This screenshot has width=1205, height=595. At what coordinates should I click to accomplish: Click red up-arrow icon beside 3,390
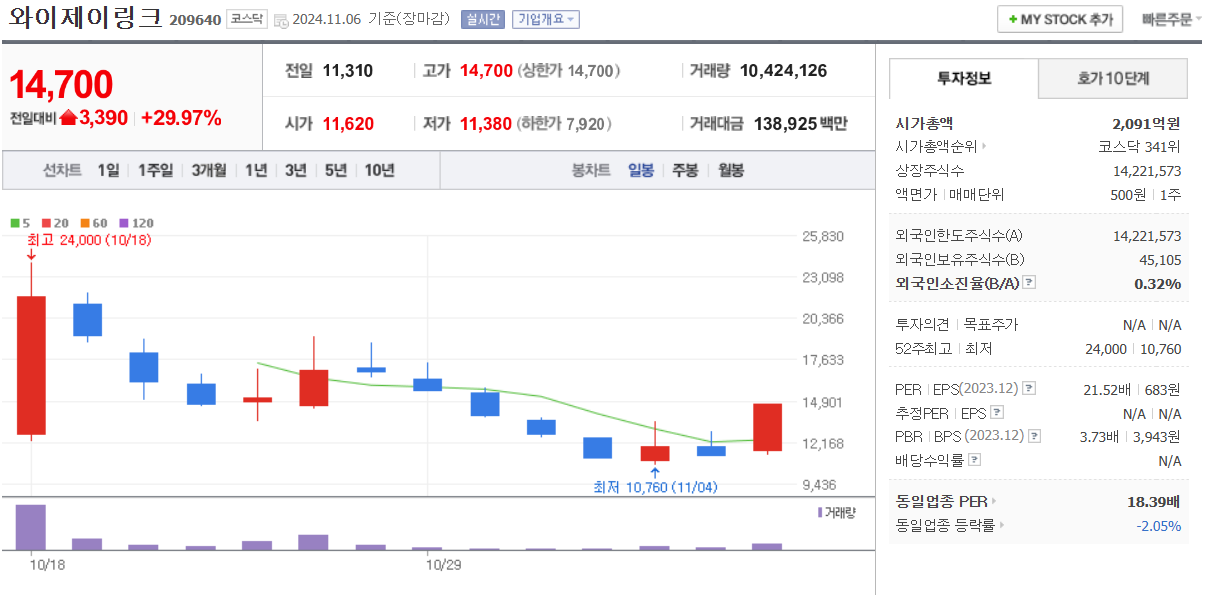[69, 118]
